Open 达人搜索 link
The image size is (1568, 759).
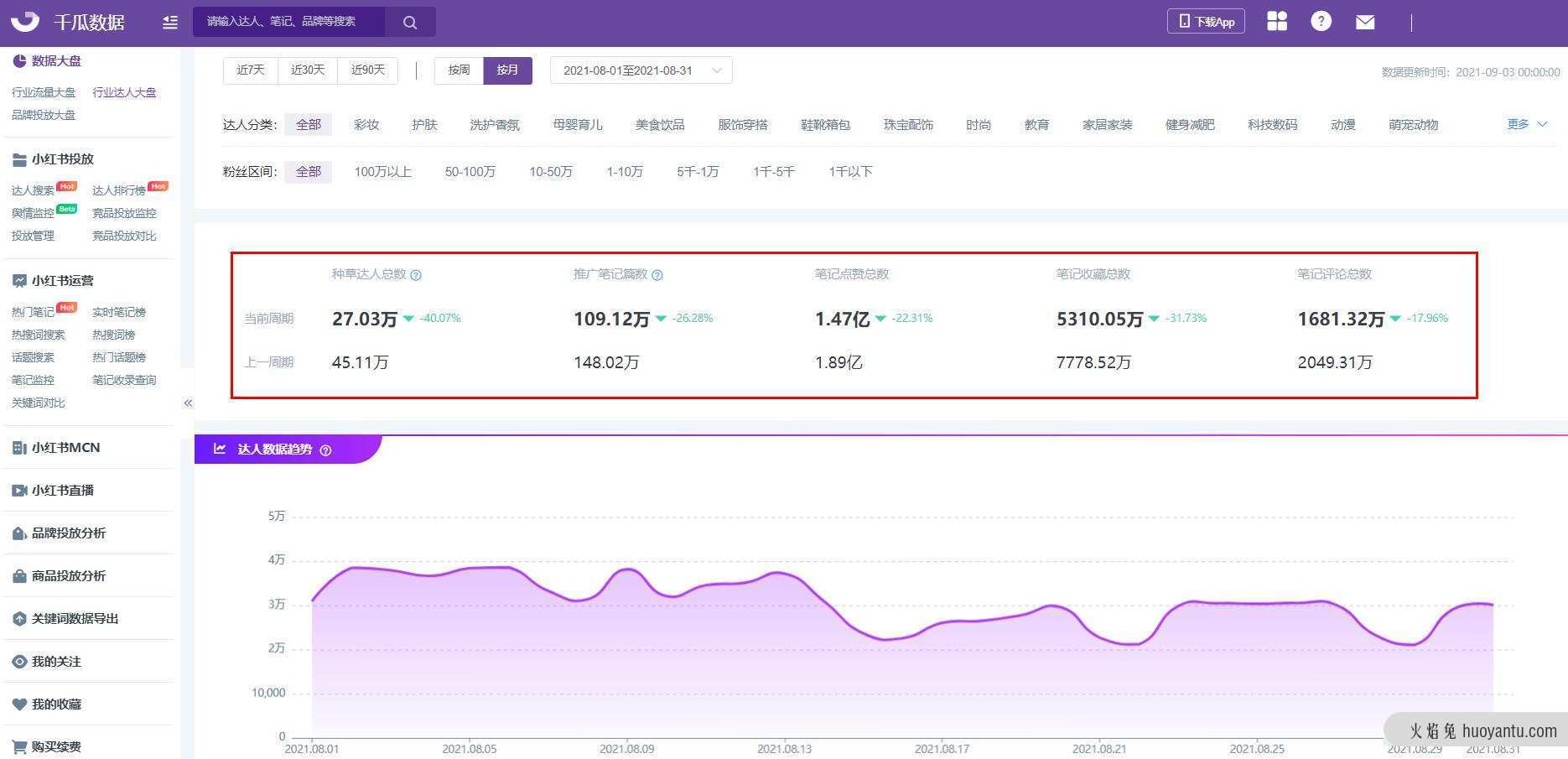33,191
